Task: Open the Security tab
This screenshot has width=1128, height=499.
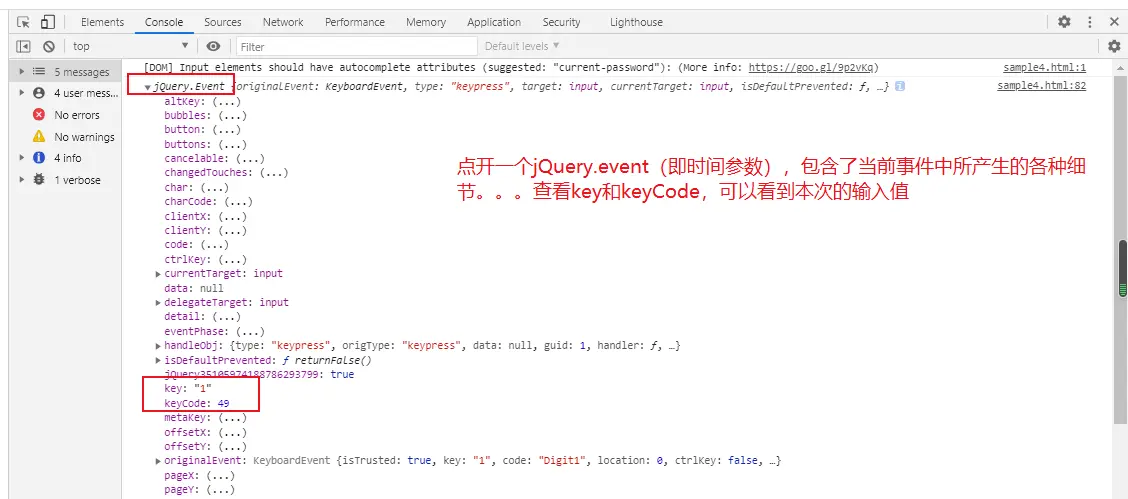Action: 561,22
